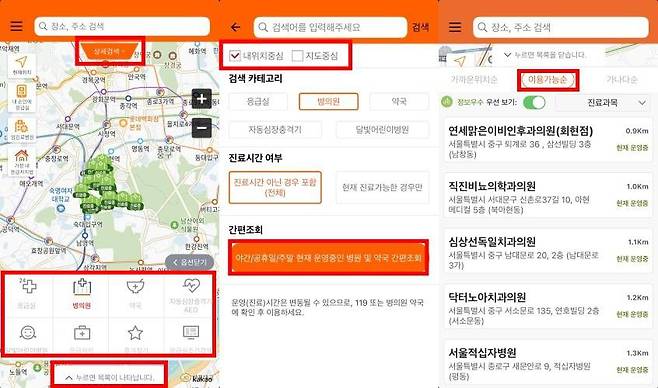Click green 정보우수 badge icon

pyautogui.click(x=447, y=102)
